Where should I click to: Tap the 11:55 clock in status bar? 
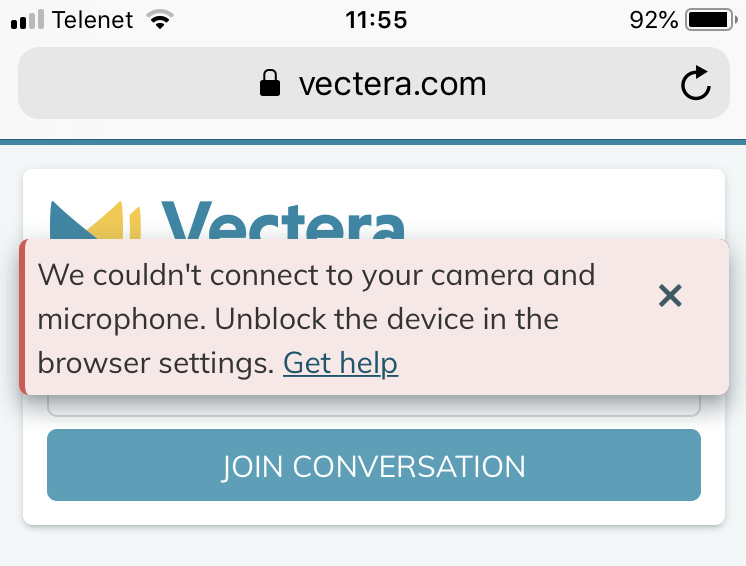[376, 20]
